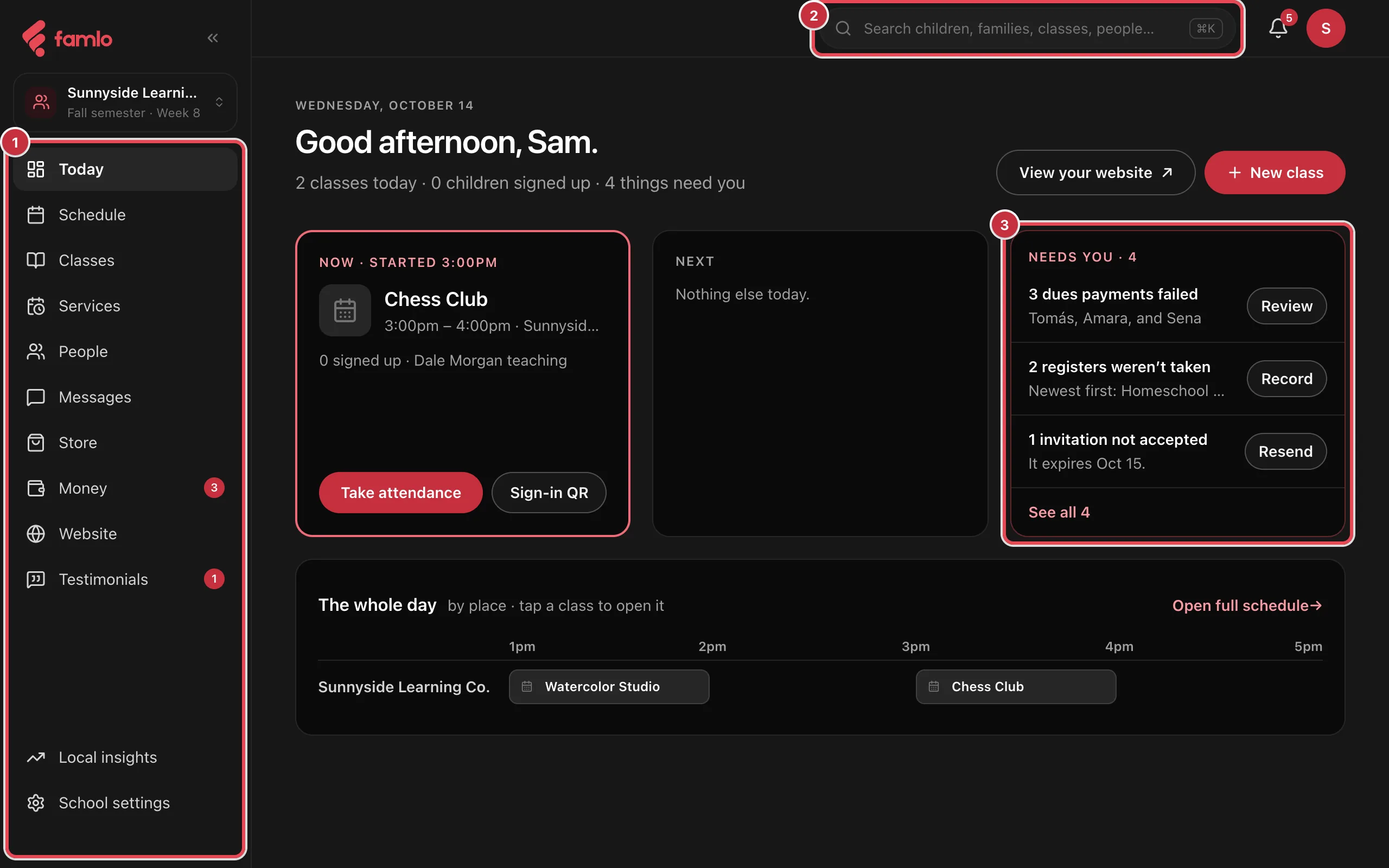This screenshot has height=868, width=1389.
Task: Open the Testimonials badge showing 1
Action: [x=214, y=579]
